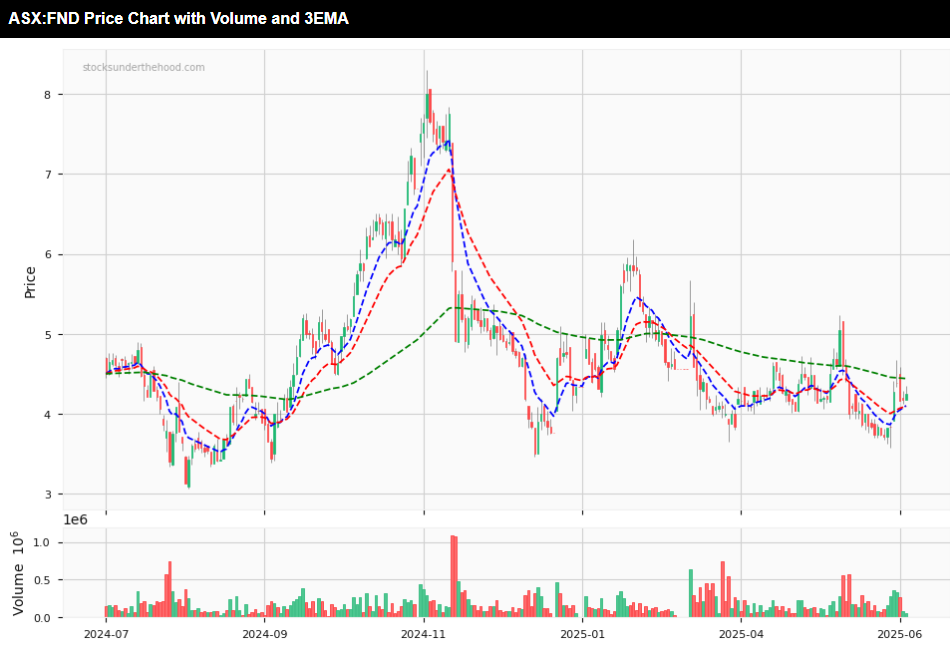This screenshot has width=950, height=649.
Task: Click the Price y-axis label
Action: [x=30, y=282]
